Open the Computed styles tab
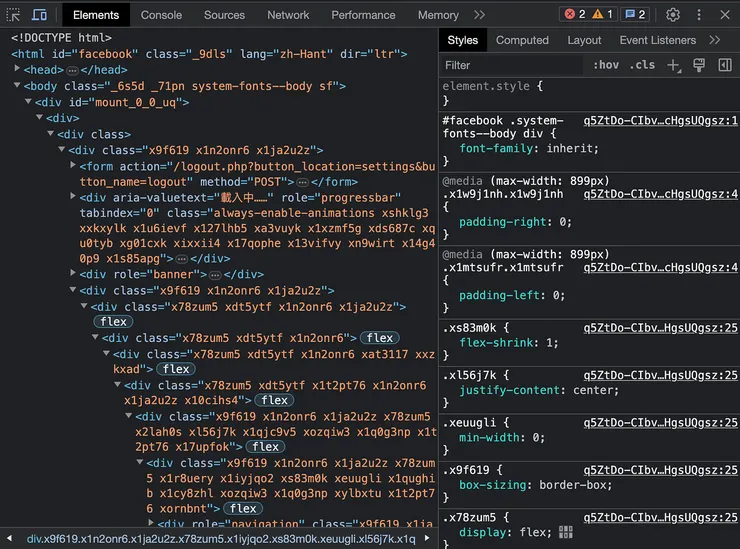Screen dimensions: 740x549 [x=522, y=40]
